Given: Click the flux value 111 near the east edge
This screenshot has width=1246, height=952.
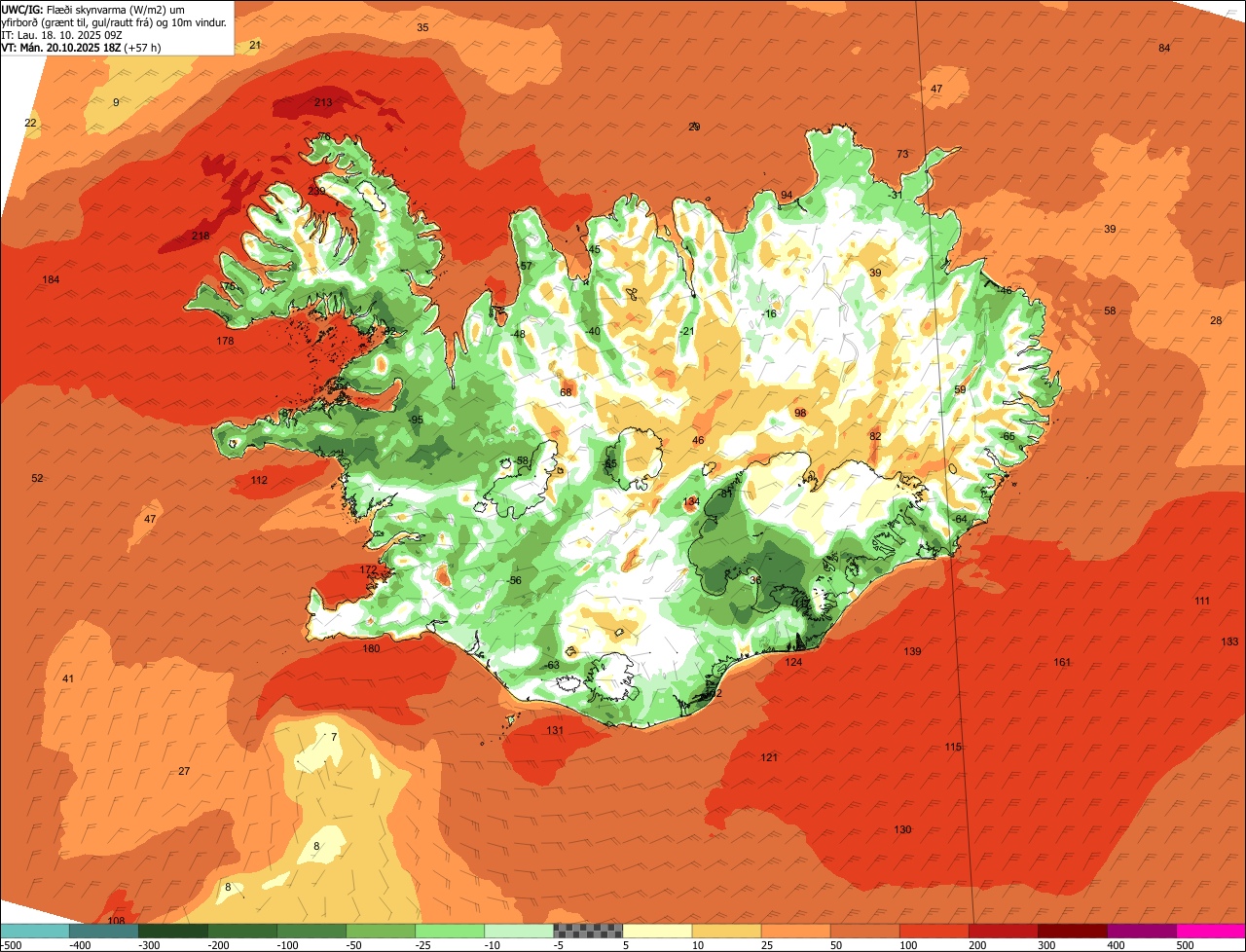Looking at the screenshot, I should [x=1202, y=601].
